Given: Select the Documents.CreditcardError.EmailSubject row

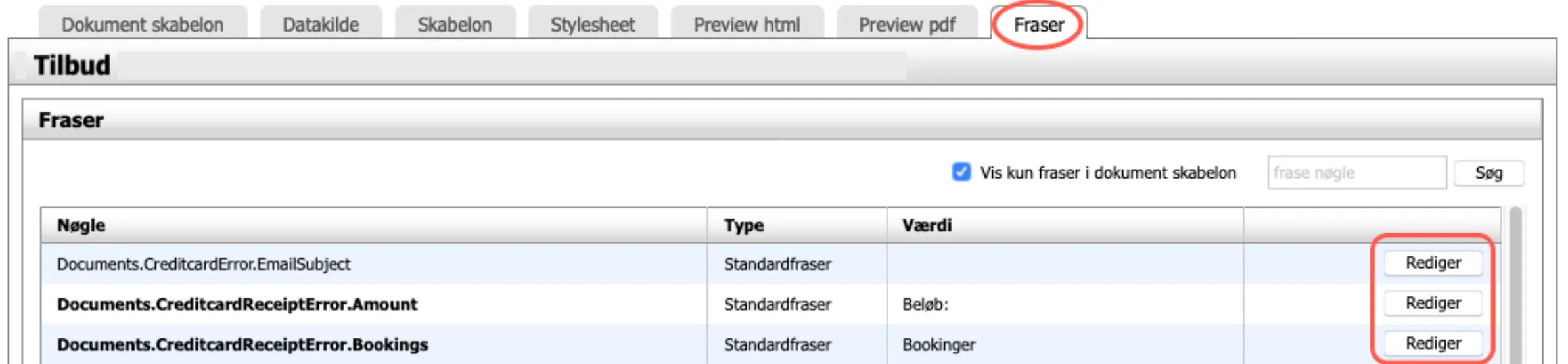Looking at the screenshot, I should click(x=204, y=264).
